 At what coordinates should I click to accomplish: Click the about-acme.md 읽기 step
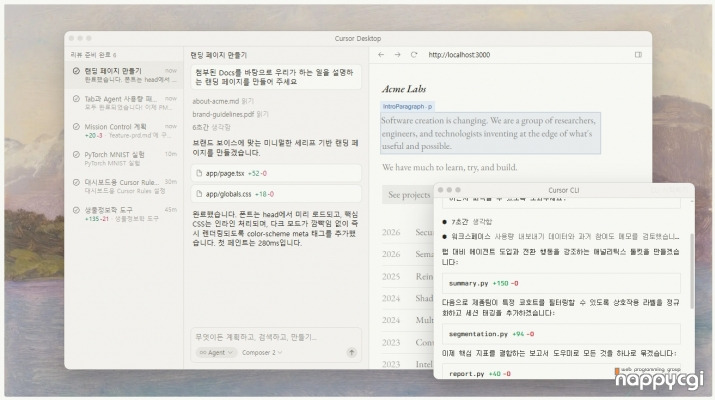tap(223, 101)
